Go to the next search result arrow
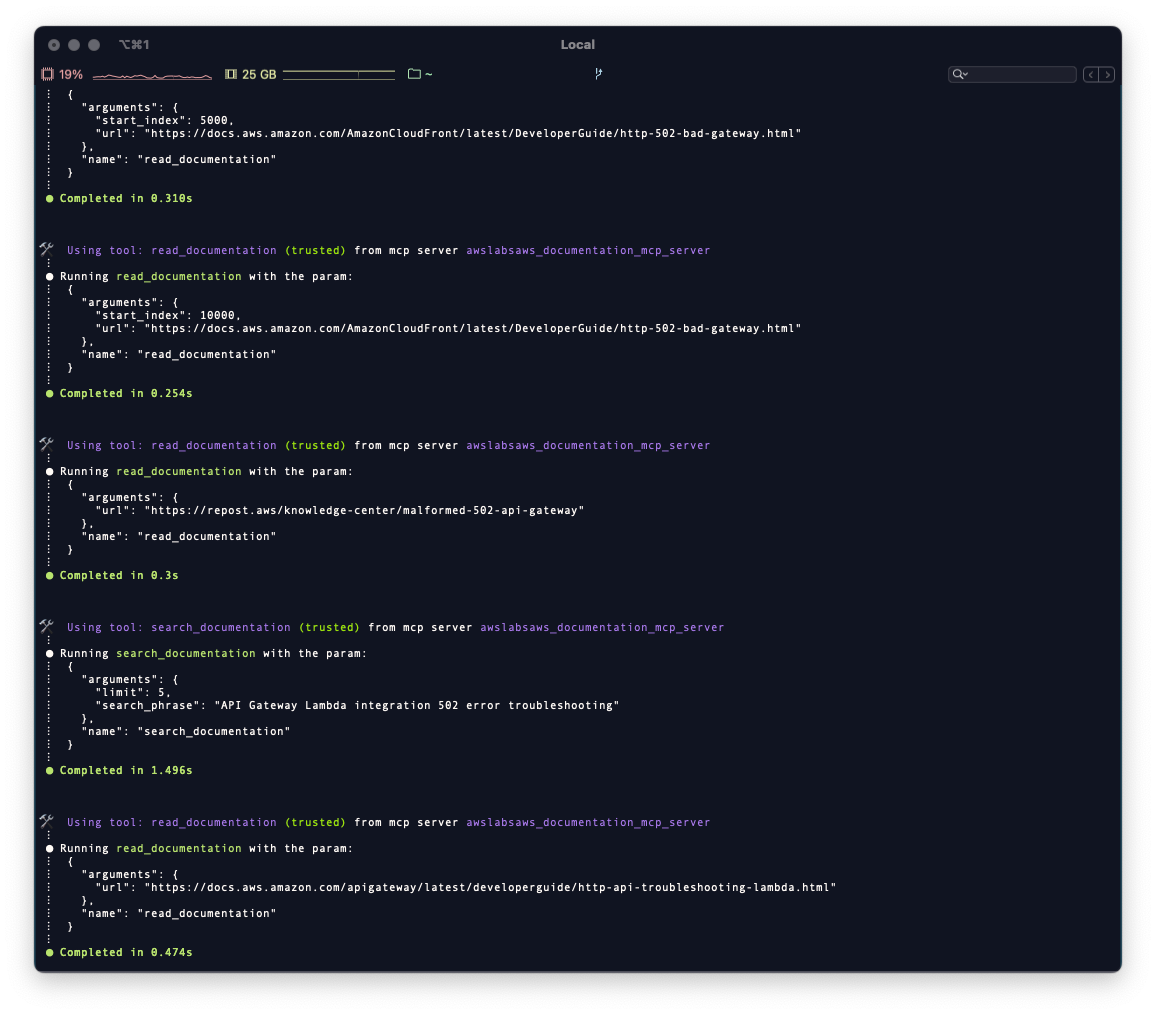Screen dimensions: 1156x1015 coord(1107,75)
